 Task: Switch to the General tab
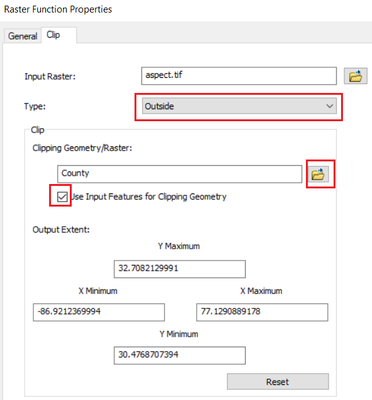tap(22, 36)
